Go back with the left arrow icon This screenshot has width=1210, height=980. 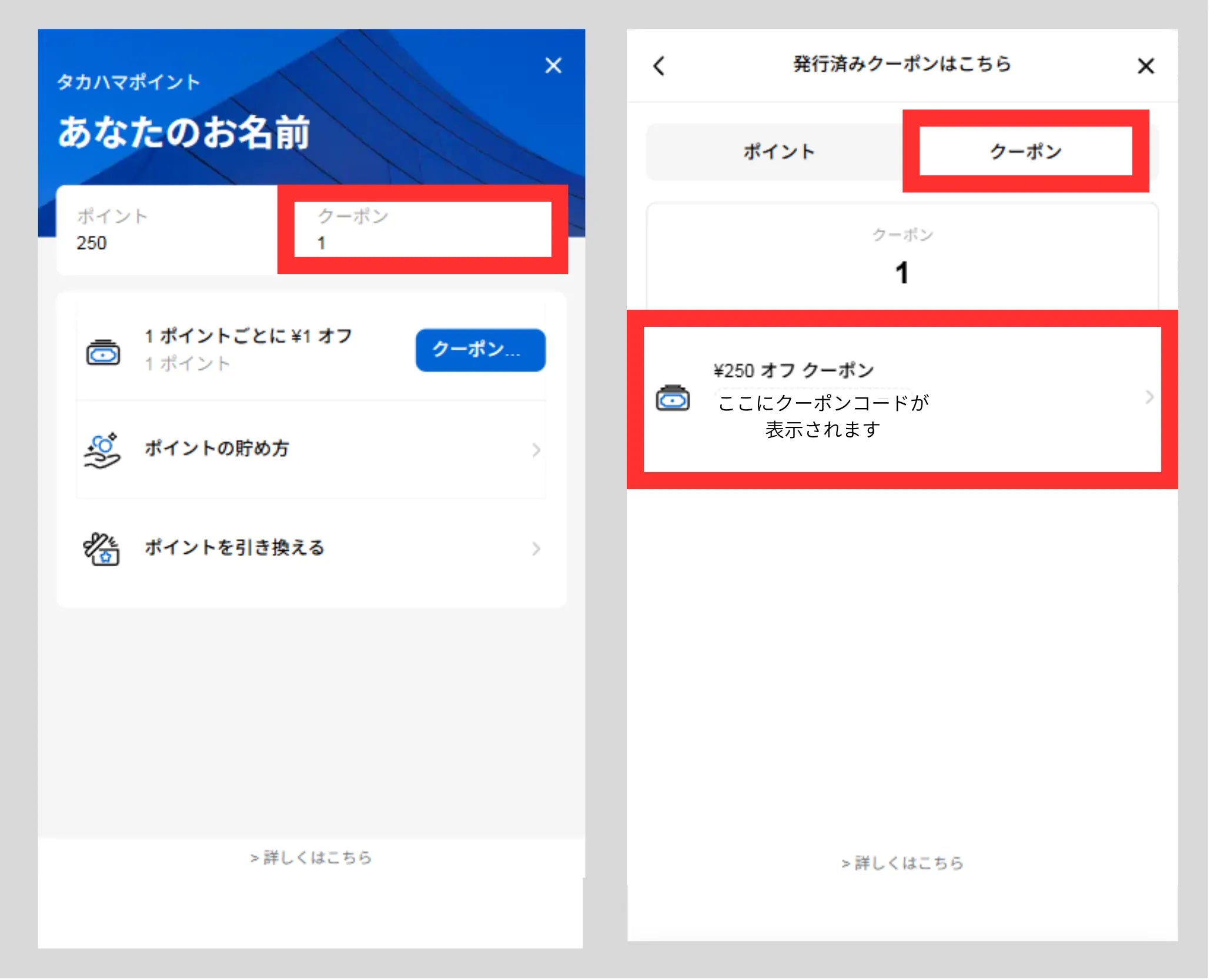659,66
